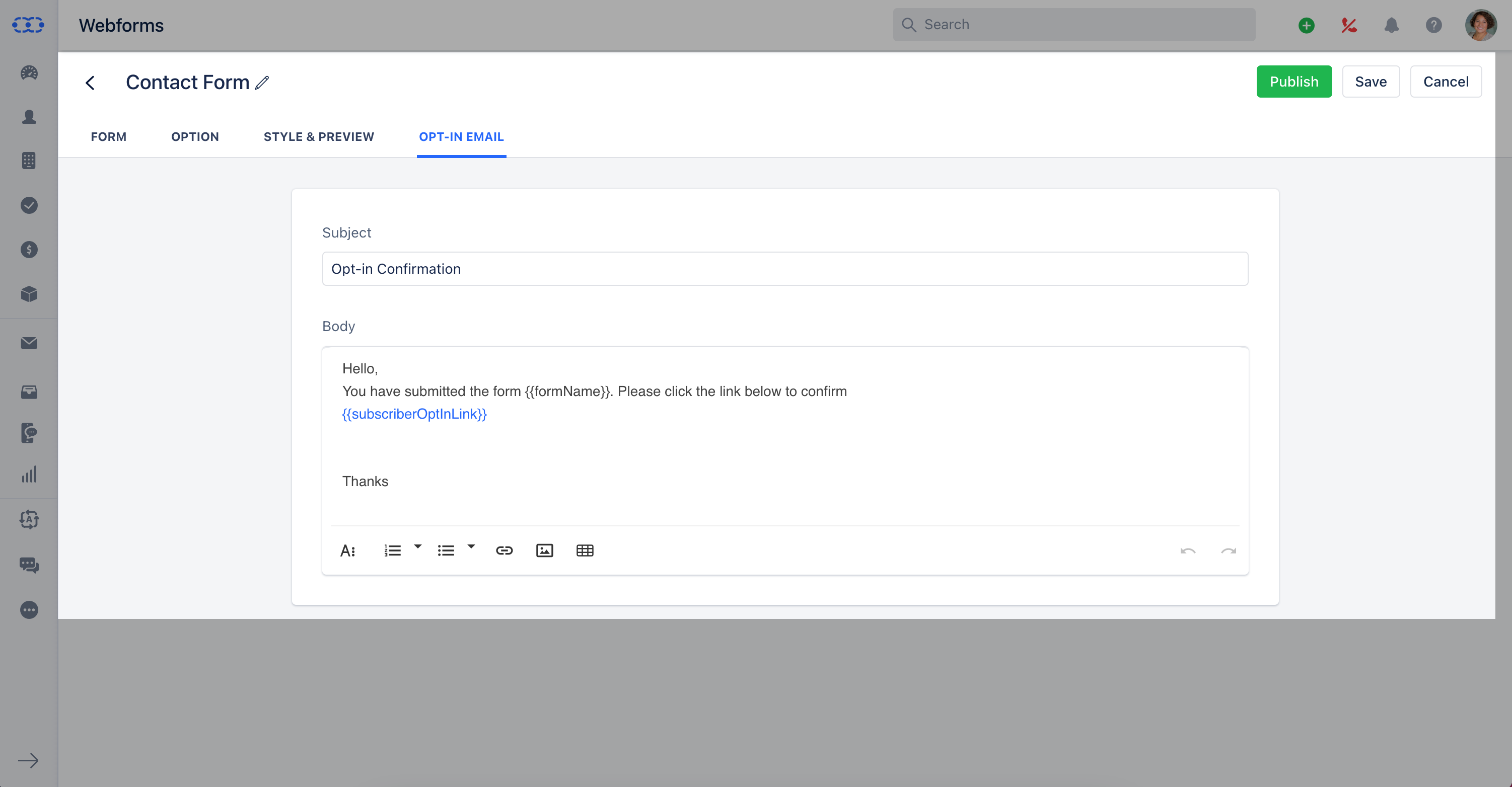1512x787 pixels.
Task: Open the deals dollar icon
Action: tap(29, 250)
